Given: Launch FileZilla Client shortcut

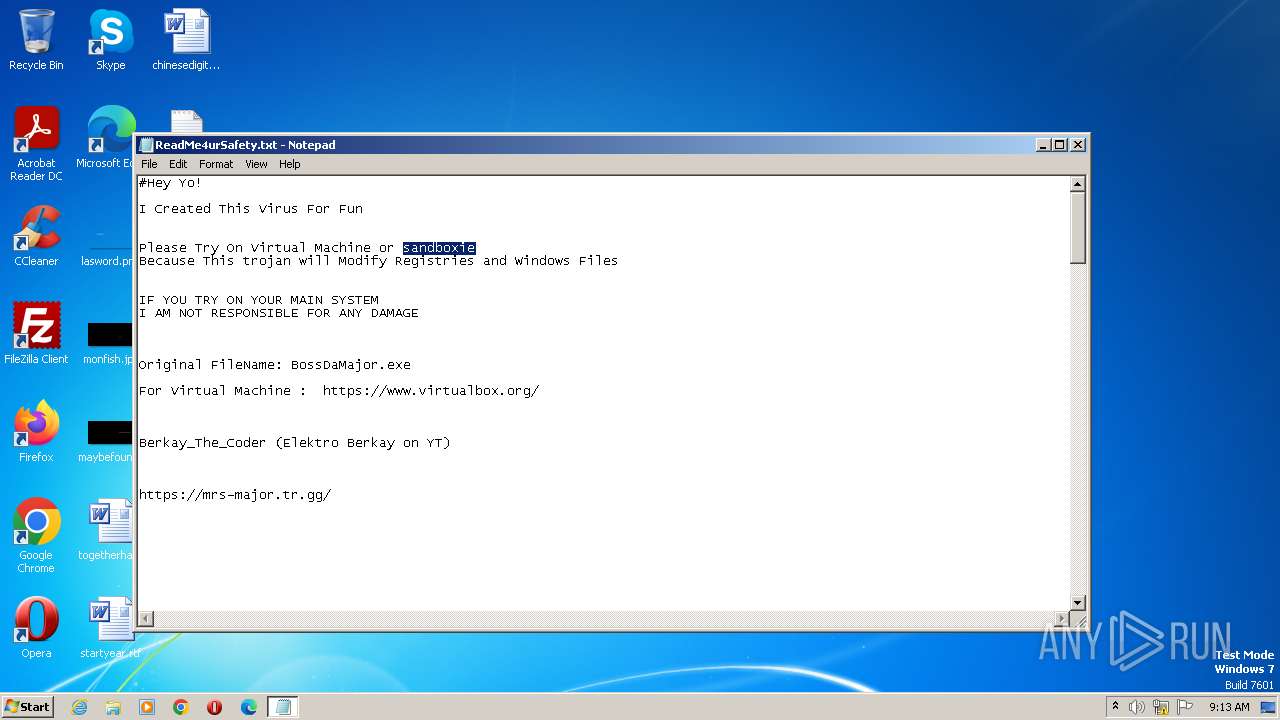Looking at the screenshot, I should [36, 334].
